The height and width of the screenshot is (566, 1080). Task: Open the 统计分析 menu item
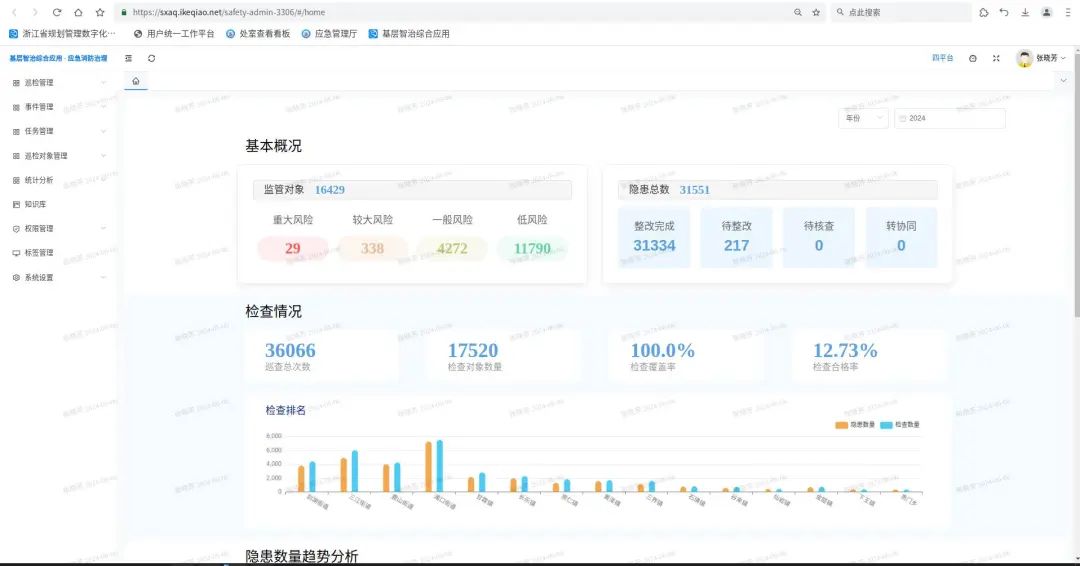click(x=39, y=180)
